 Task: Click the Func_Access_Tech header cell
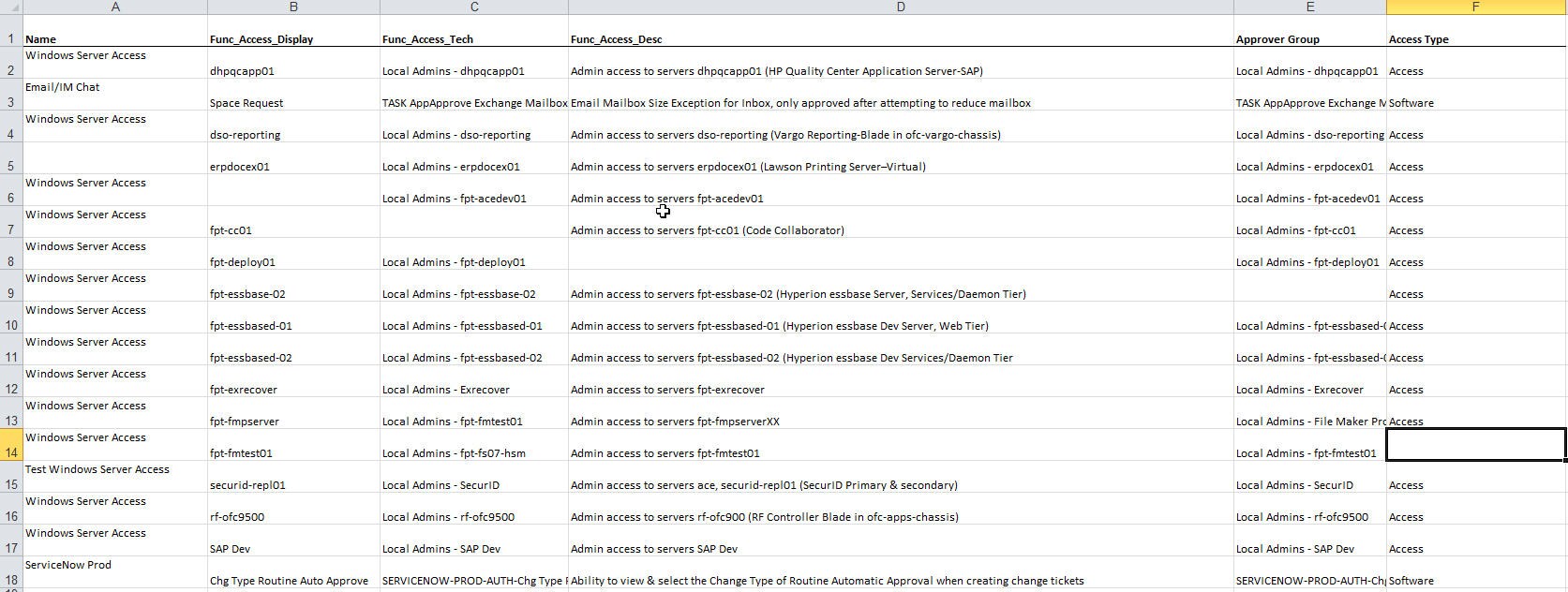point(474,31)
